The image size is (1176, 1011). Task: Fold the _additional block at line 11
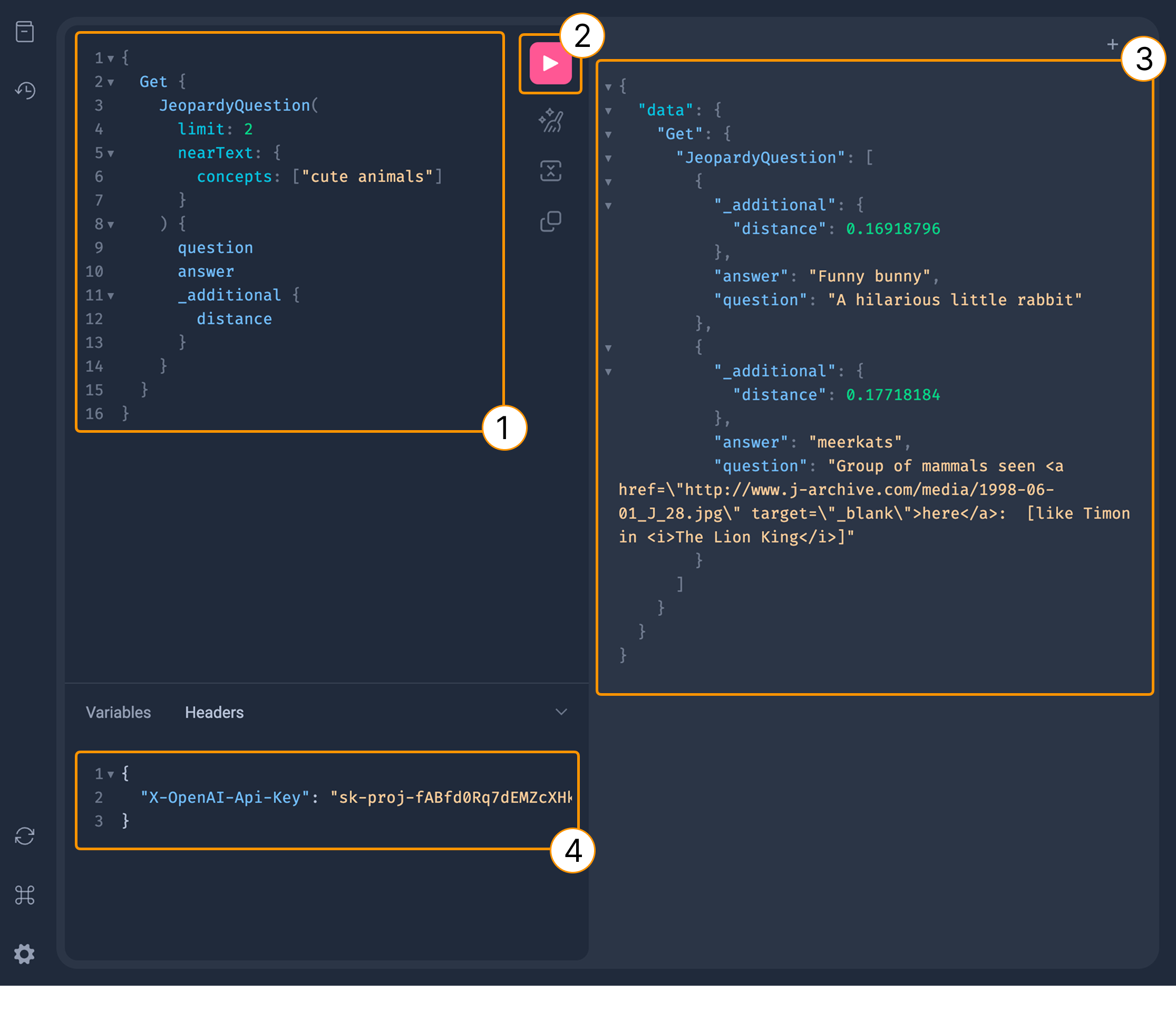pos(111,296)
